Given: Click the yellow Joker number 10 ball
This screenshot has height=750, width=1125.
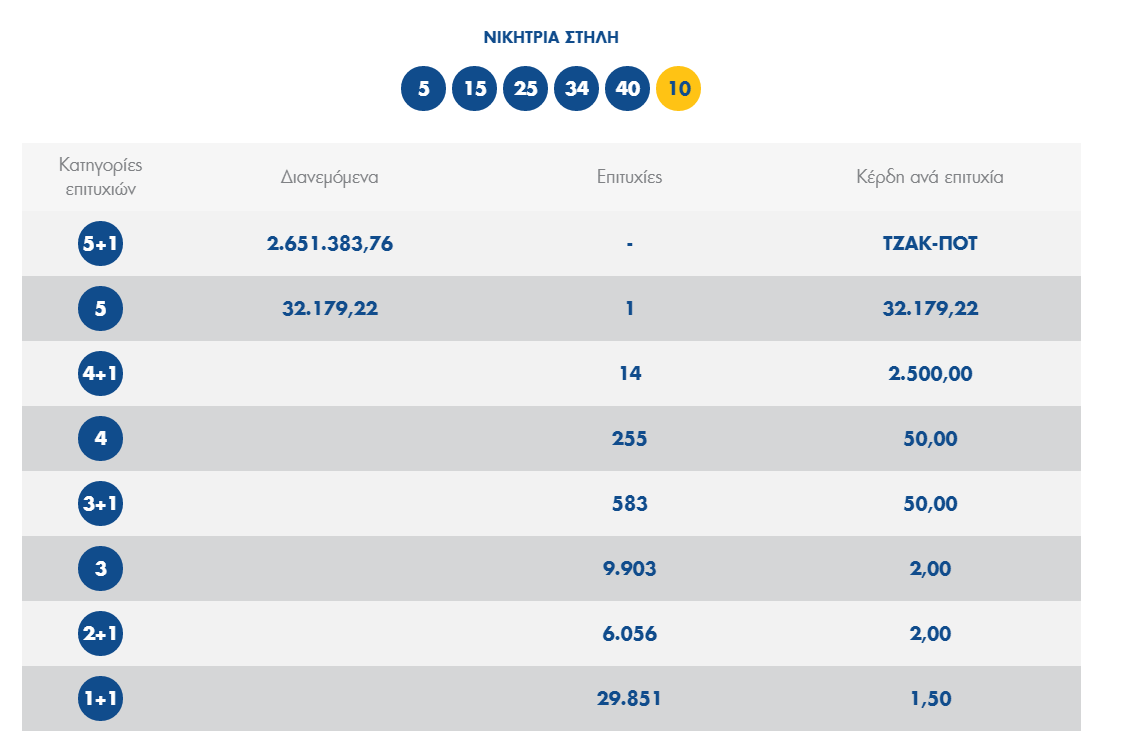Looking at the screenshot, I should pyautogui.click(x=679, y=89).
